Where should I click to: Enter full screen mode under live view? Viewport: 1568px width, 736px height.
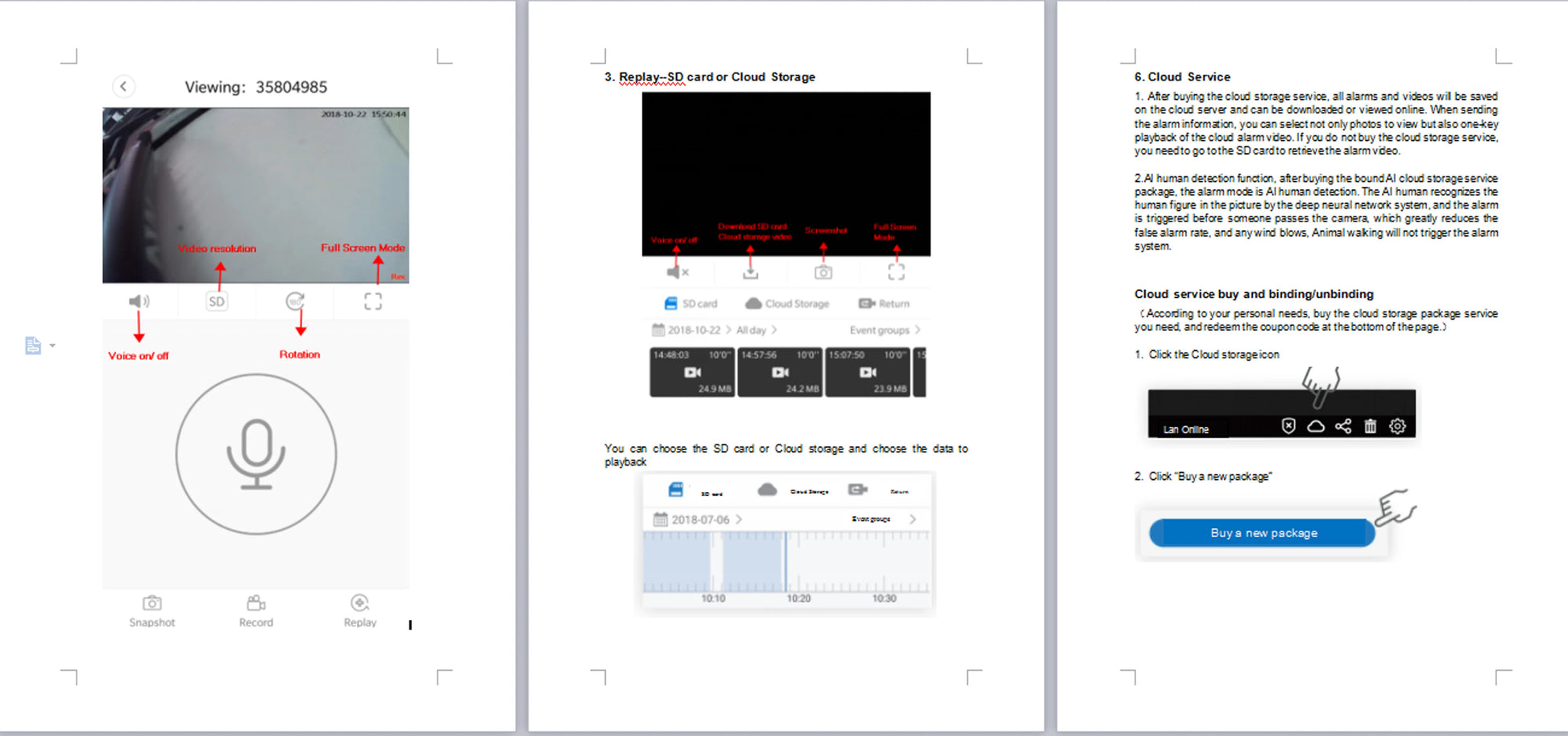372,301
